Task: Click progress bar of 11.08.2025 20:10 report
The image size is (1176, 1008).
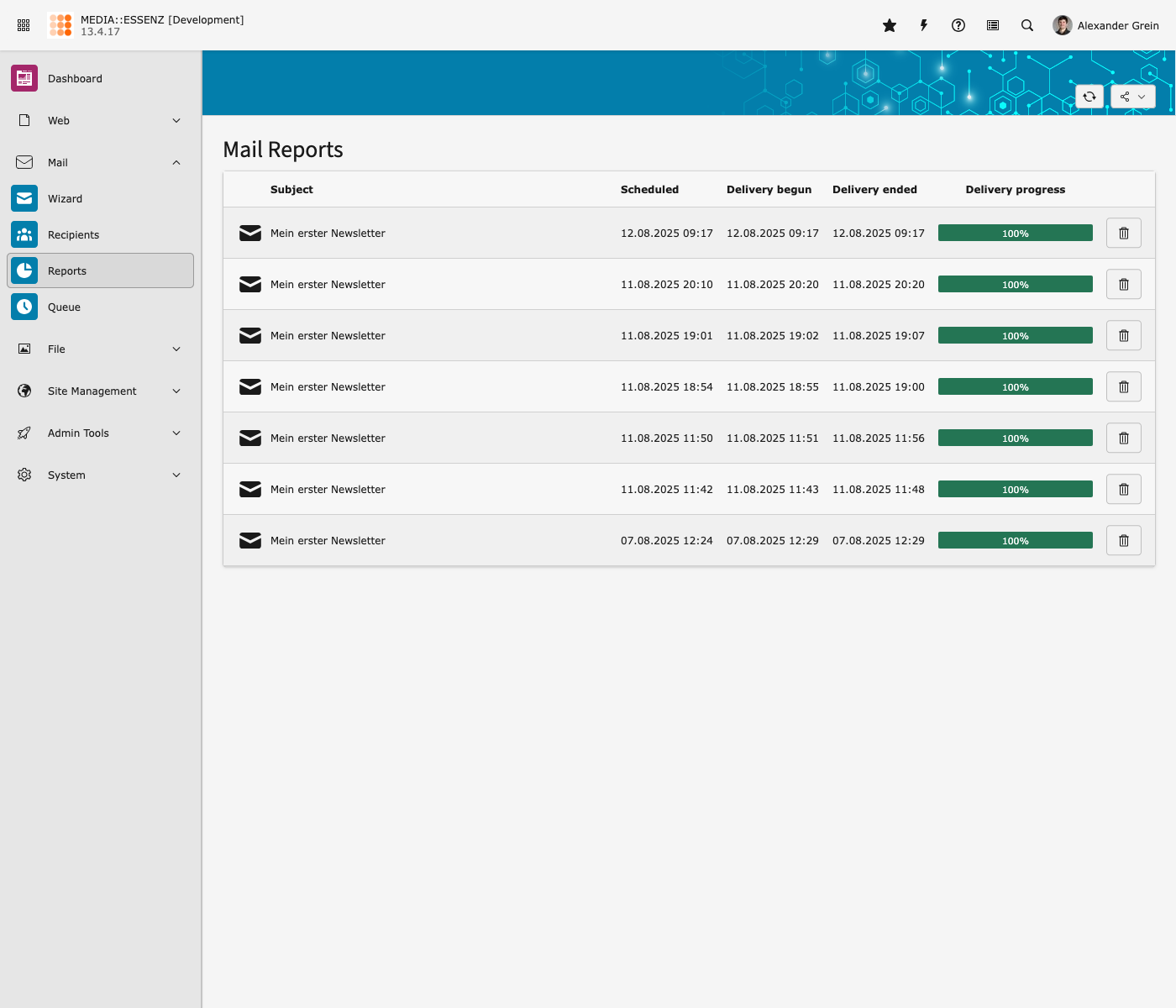Action: click(x=1015, y=285)
